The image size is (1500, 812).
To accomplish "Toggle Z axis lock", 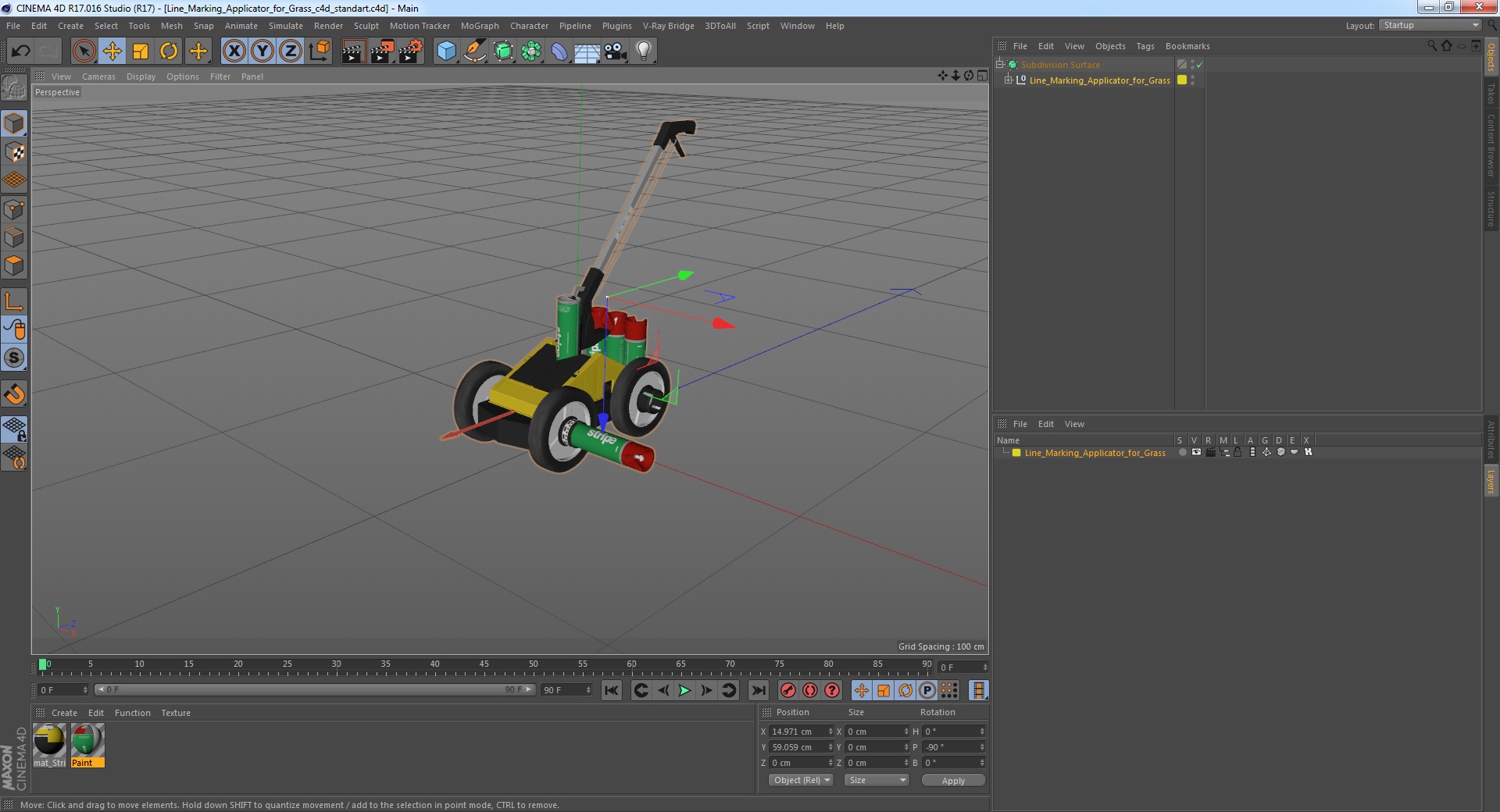I will [291, 52].
